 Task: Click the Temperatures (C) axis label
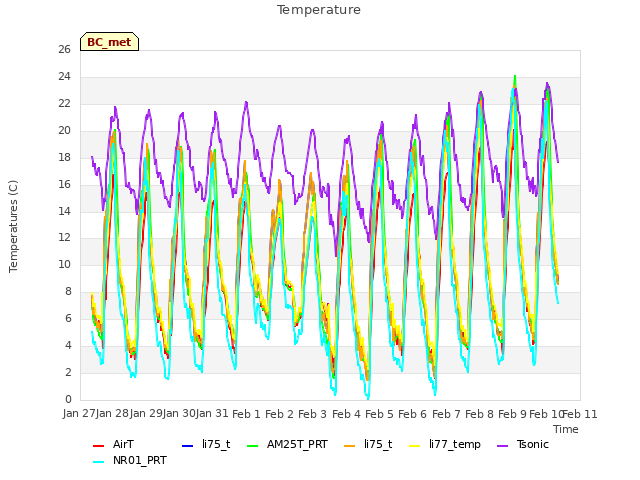[13, 226]
